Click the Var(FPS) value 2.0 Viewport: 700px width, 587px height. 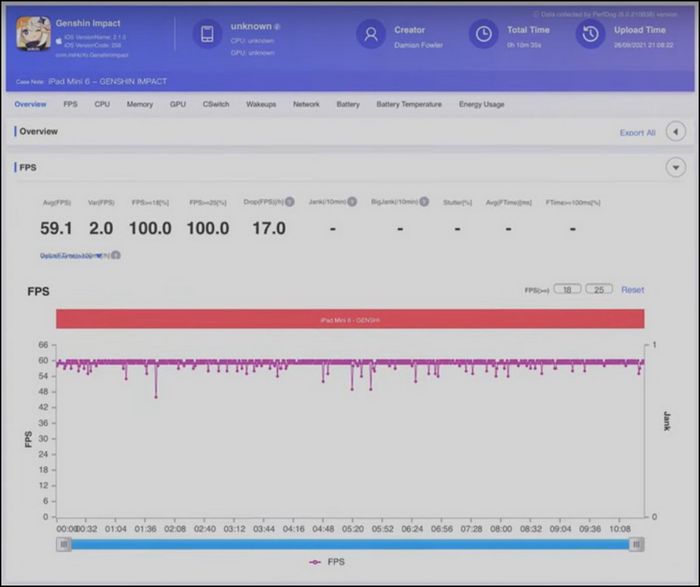click(x=101, y=229)
